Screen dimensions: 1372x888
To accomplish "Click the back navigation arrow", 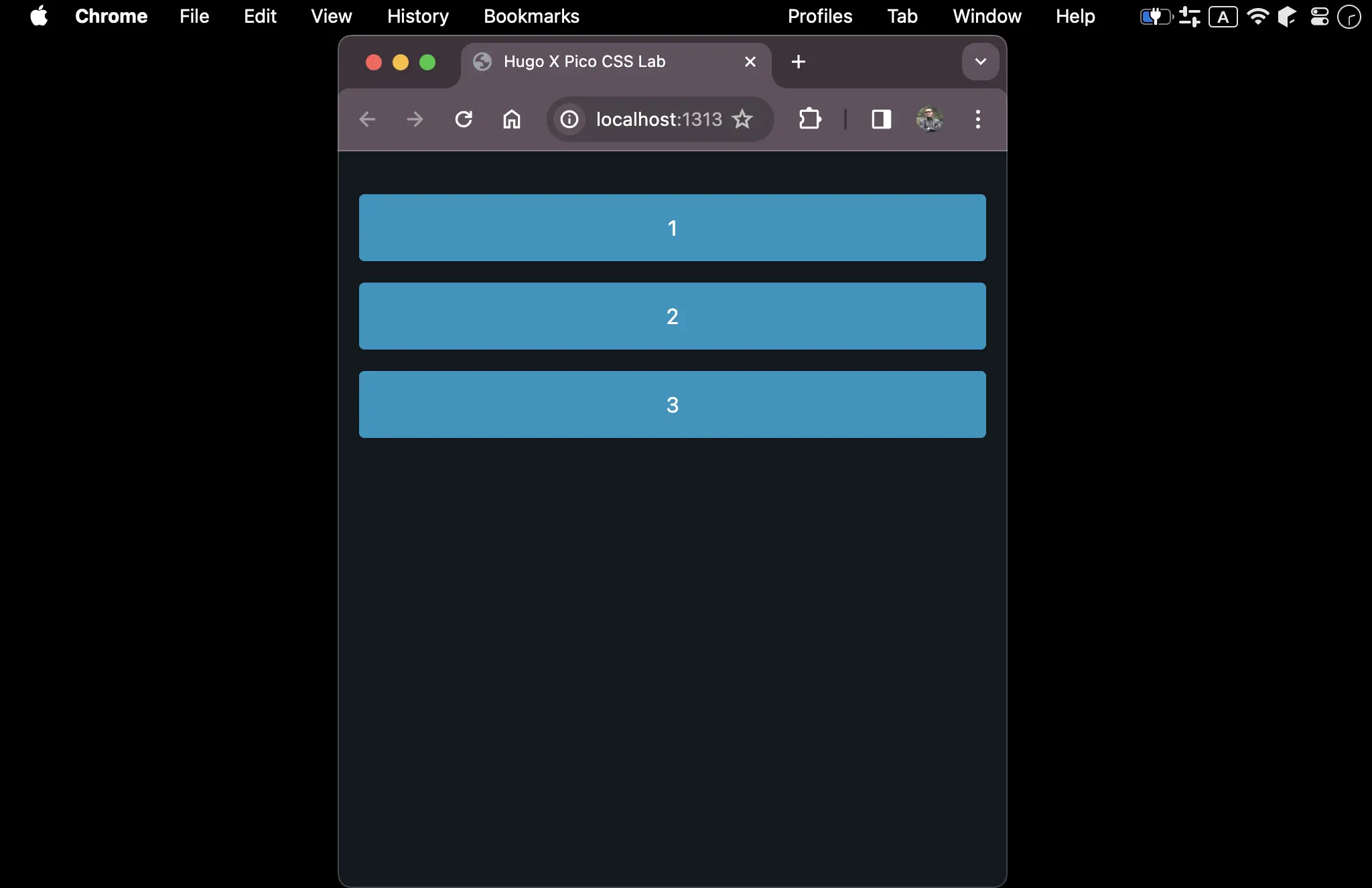I will tap(368, 120).
